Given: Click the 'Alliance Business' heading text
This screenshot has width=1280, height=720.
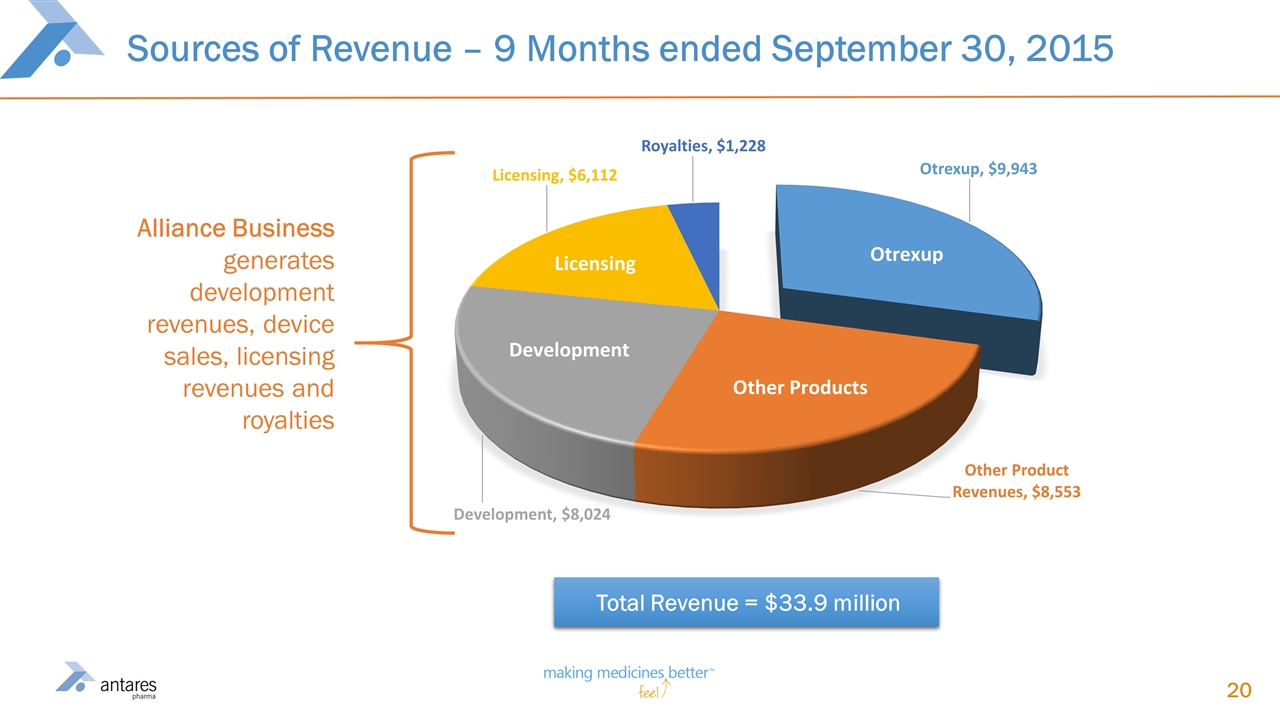Looking at the screenshot, I should 236,229.
